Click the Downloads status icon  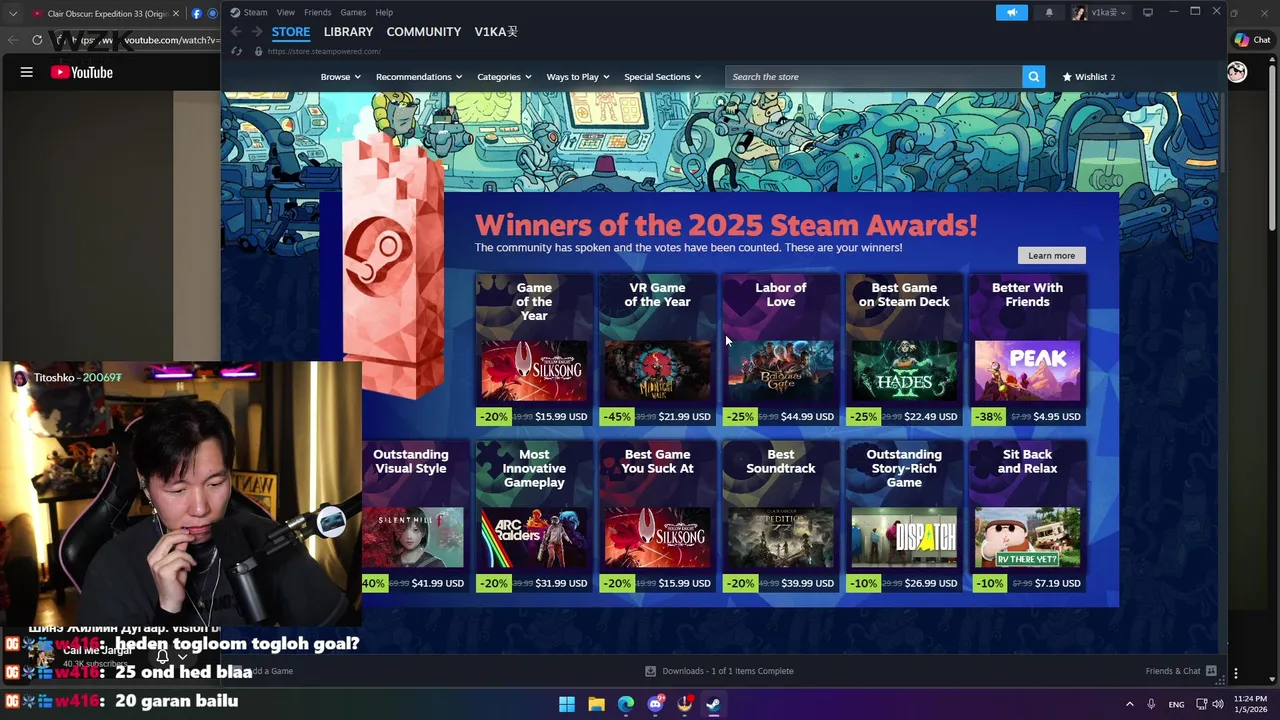coord(650,671)
